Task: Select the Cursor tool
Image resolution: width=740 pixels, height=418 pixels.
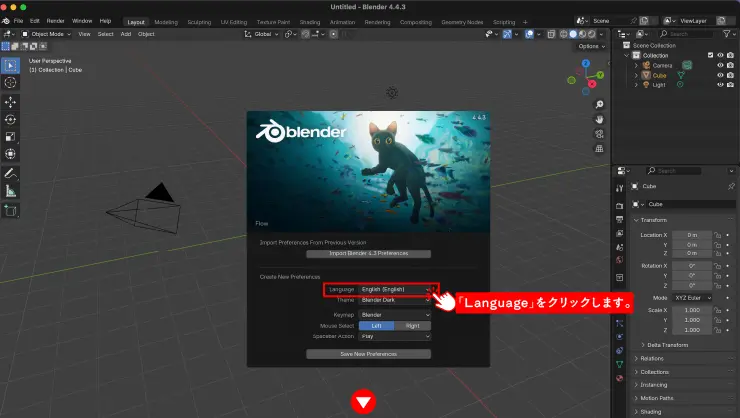Action: point(10,83)
